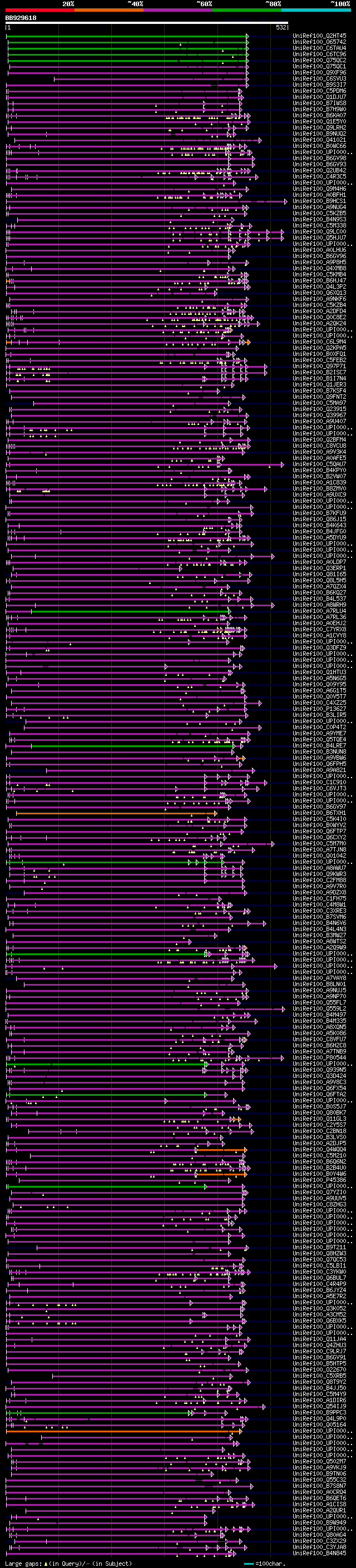Screen dimensions: 356x1568
Task: Select hit label UniRef100_Q41021
Action: click(x=319, y=140)
